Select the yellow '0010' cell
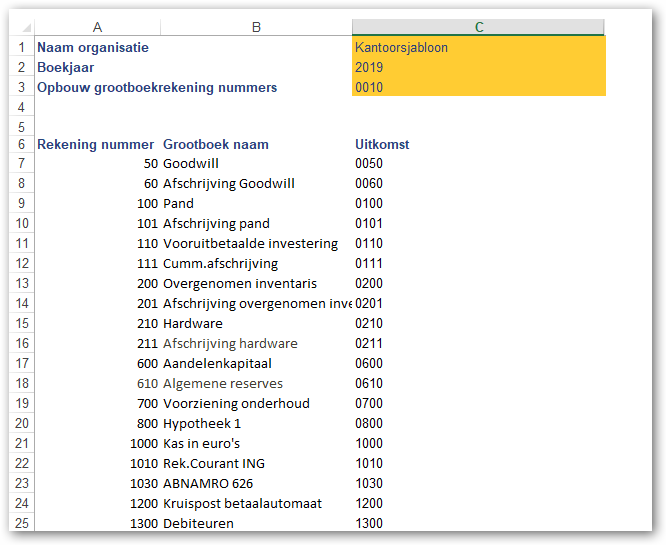This screenshot has height=545, width=666. click(x=479, y=87)
